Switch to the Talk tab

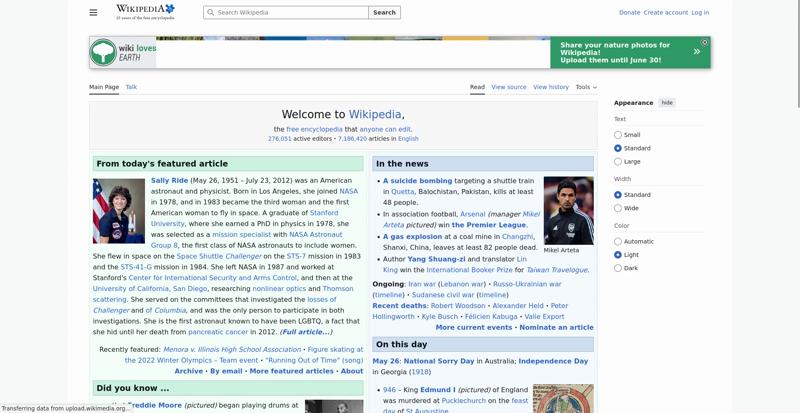131,87
